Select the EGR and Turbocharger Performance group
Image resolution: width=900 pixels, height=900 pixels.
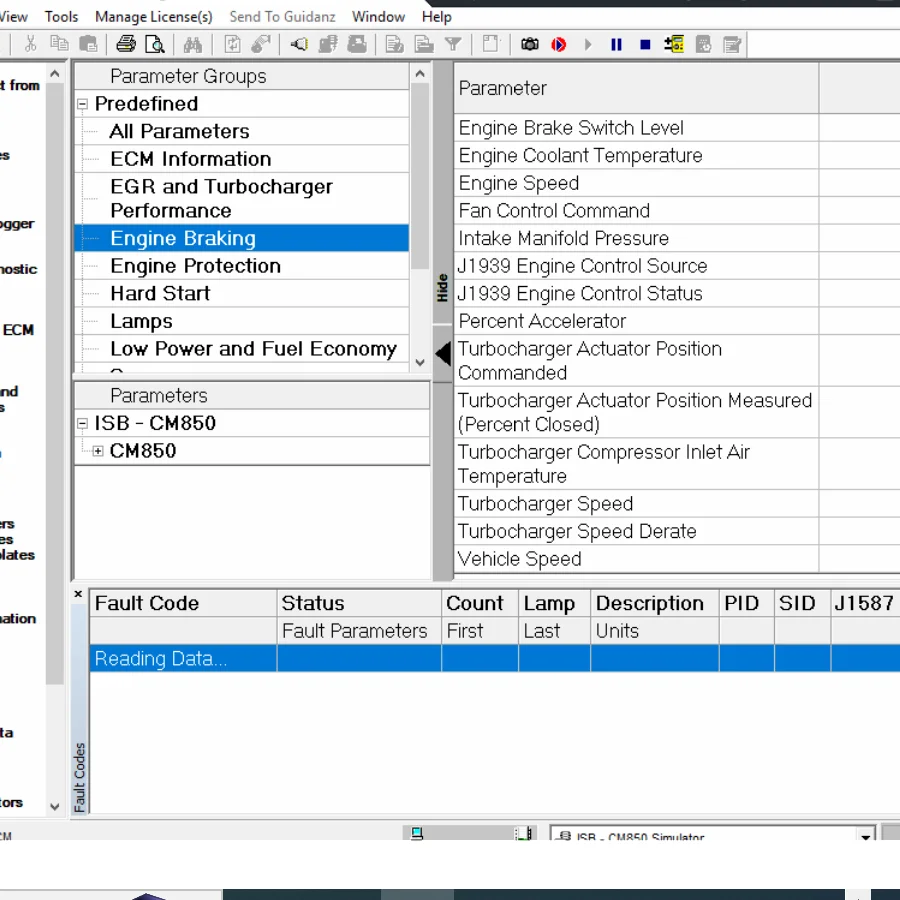click(221, 198)
